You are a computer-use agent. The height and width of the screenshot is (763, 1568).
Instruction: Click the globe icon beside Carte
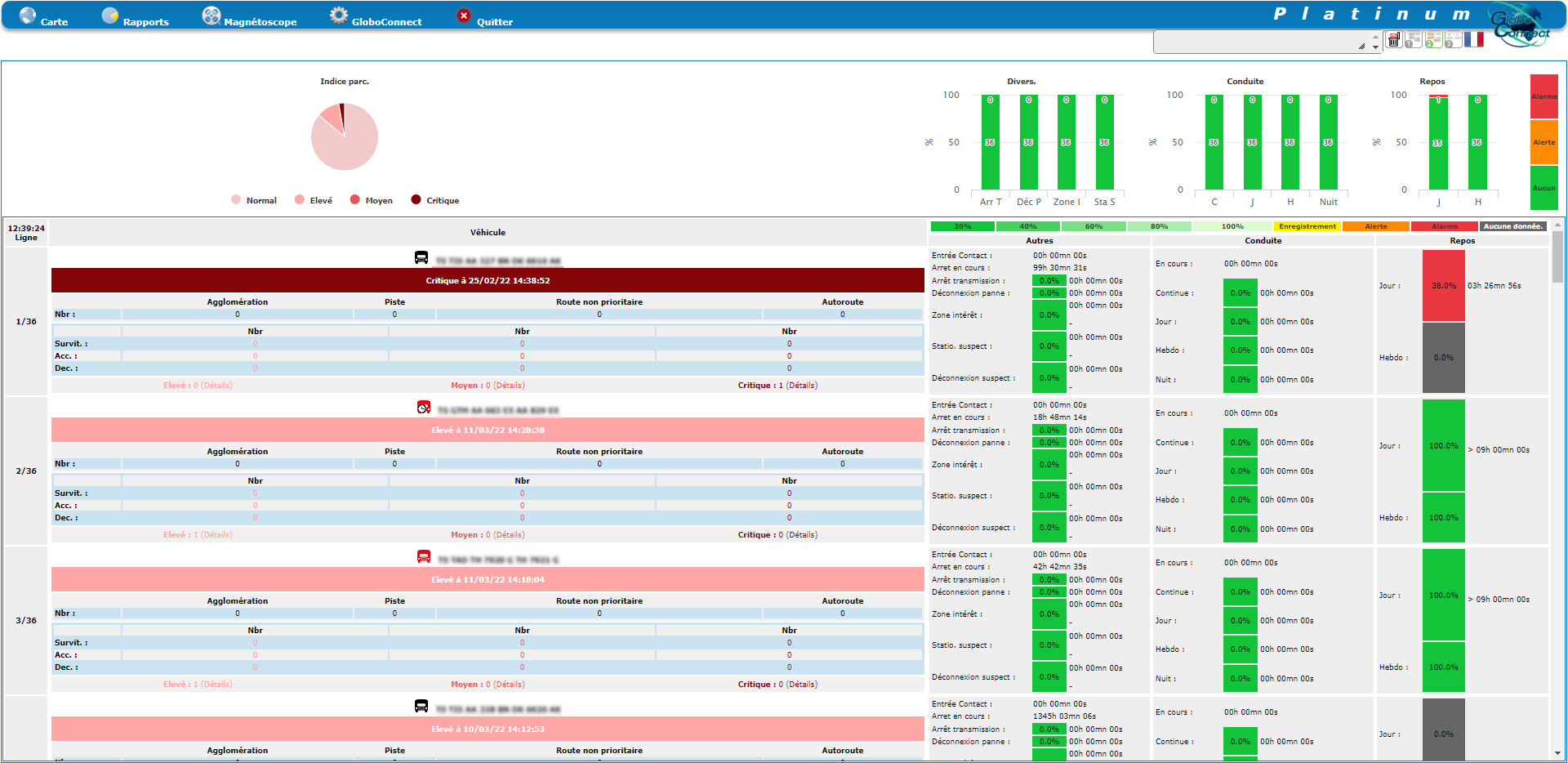tap(28, 16)
